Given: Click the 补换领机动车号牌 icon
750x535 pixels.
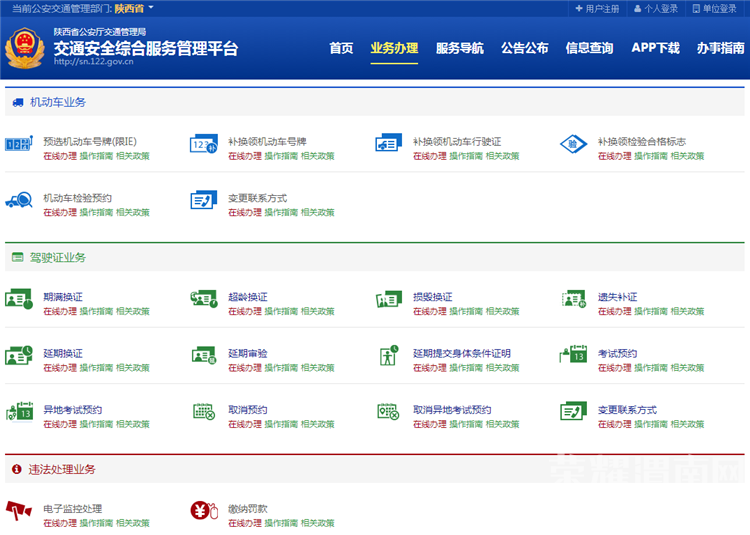Looking at the screenshot, I should (x=204, y=146).
